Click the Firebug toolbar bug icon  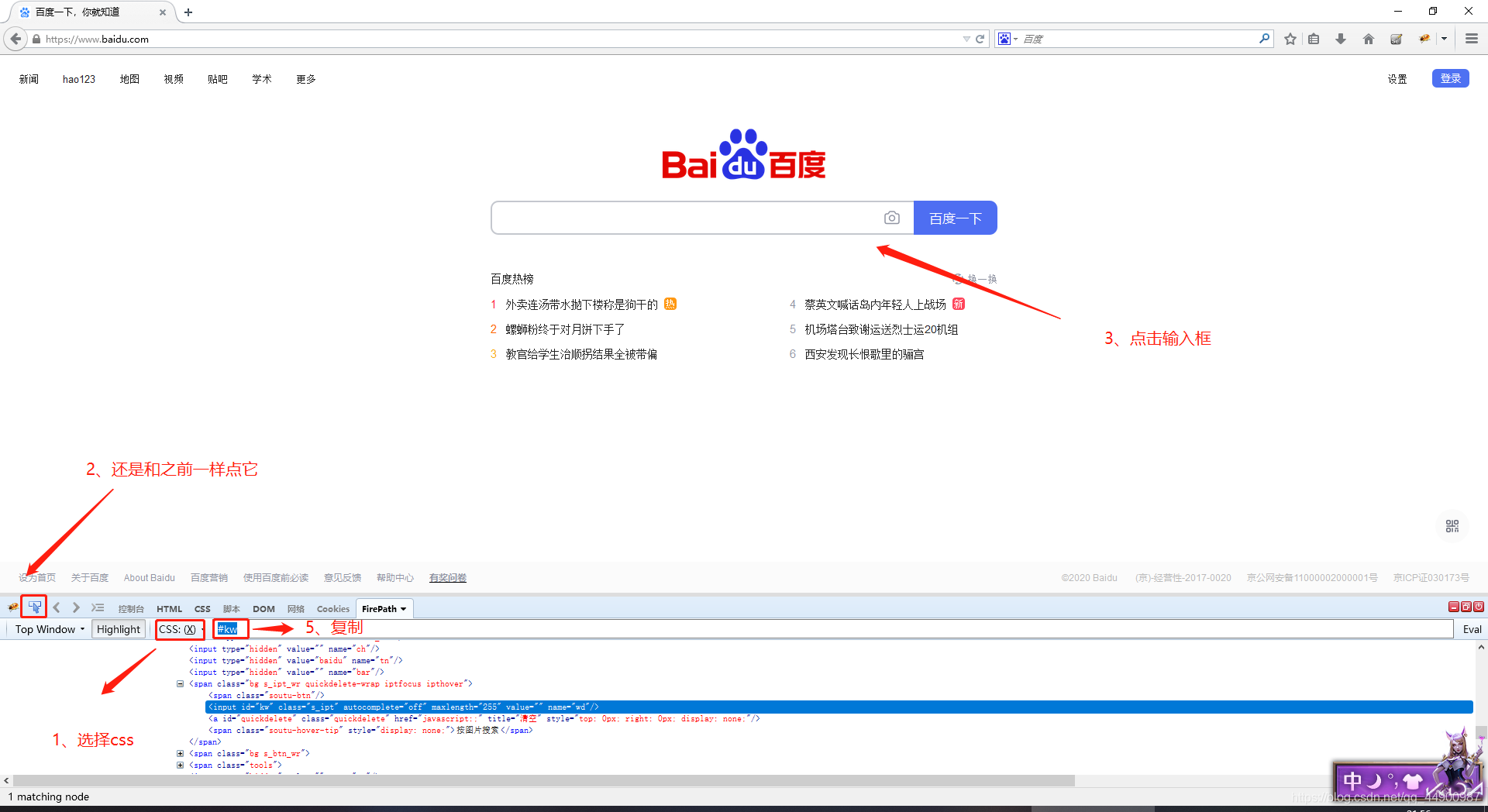coord(1424,38)
